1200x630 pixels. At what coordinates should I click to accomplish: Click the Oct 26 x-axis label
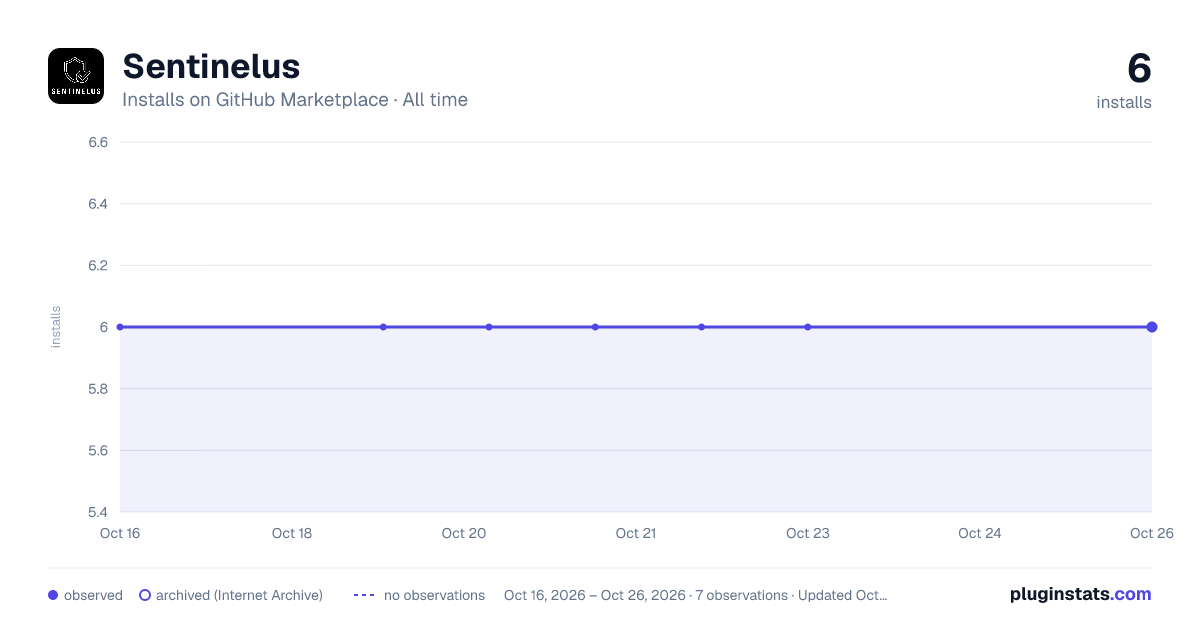(1151, 533)
